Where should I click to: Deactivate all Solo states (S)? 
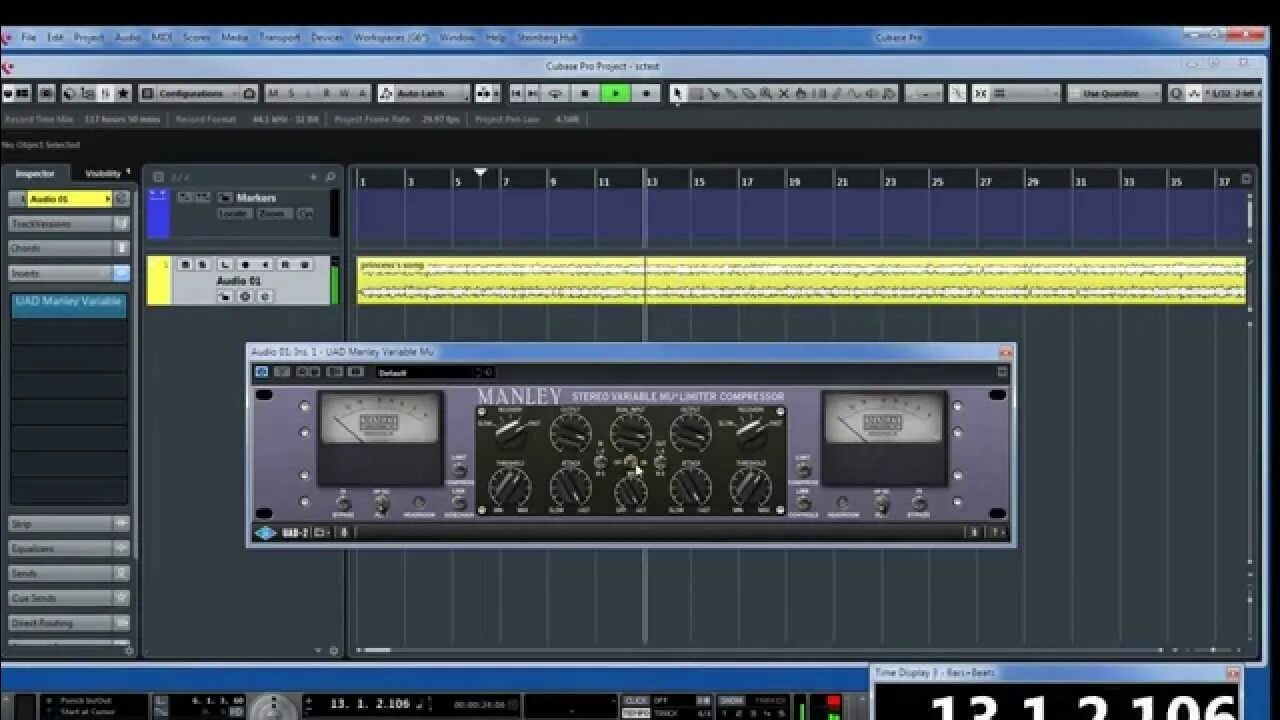pos(292,93)
